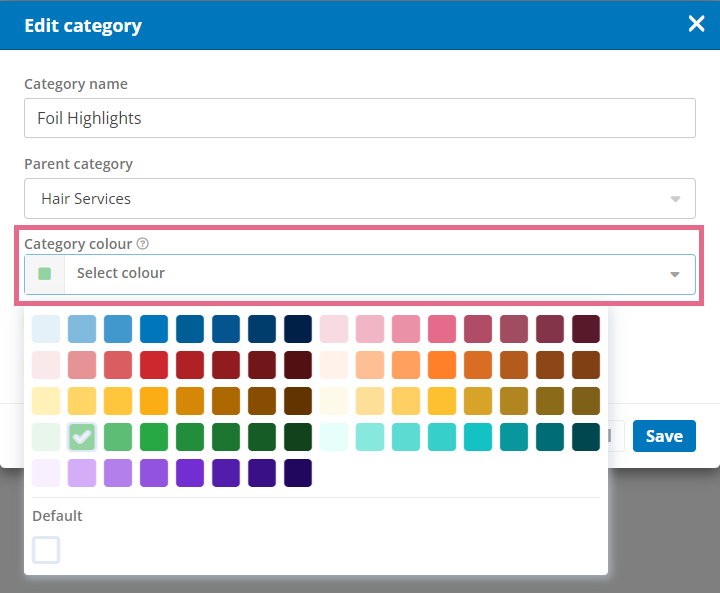Viewport: 720px width, 593px height.
Task: Close the Edit category dialog
Action: [696, 23]
